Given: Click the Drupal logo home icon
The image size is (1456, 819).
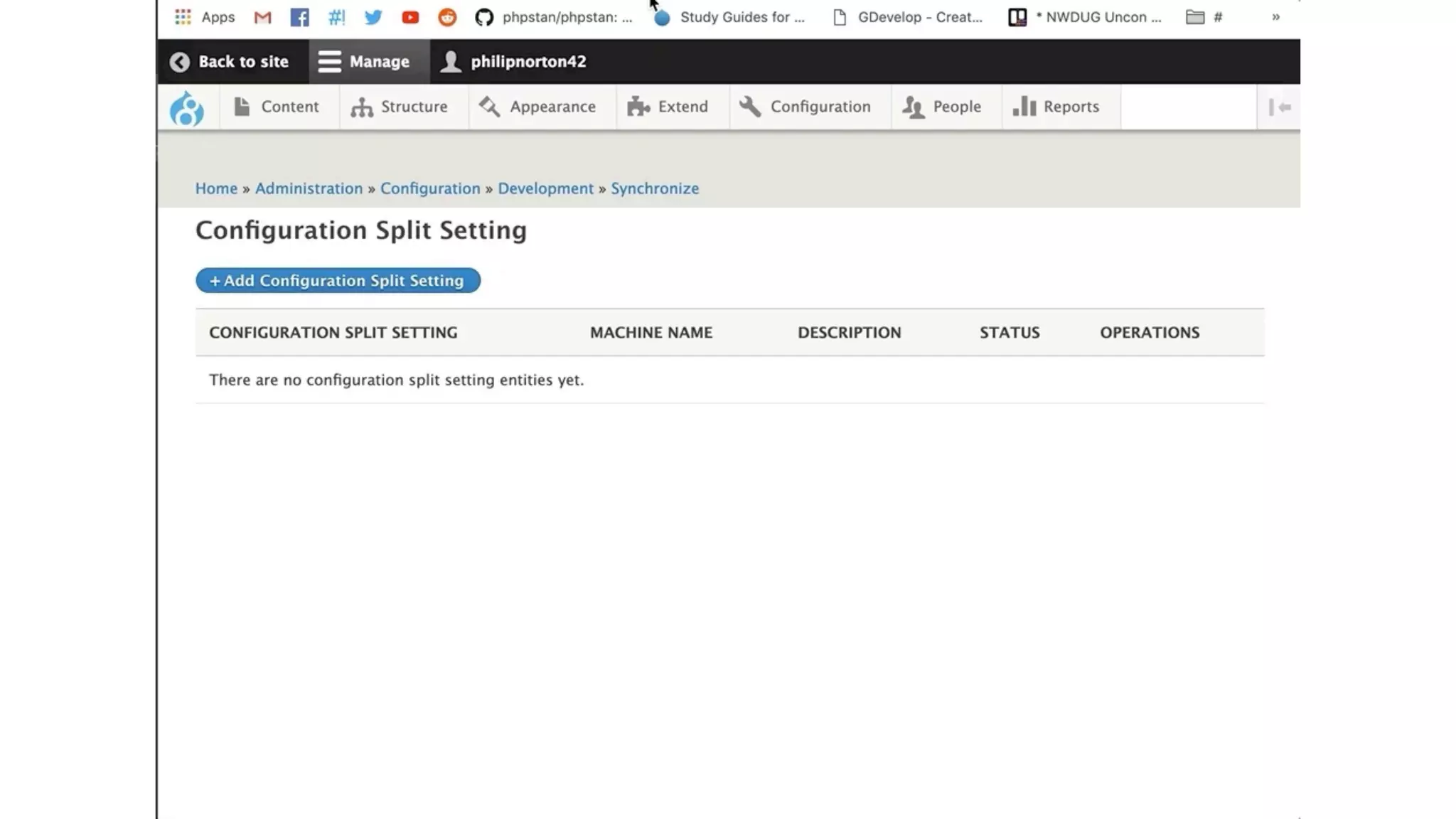Looking at the screenshot, I should point(187,108).
